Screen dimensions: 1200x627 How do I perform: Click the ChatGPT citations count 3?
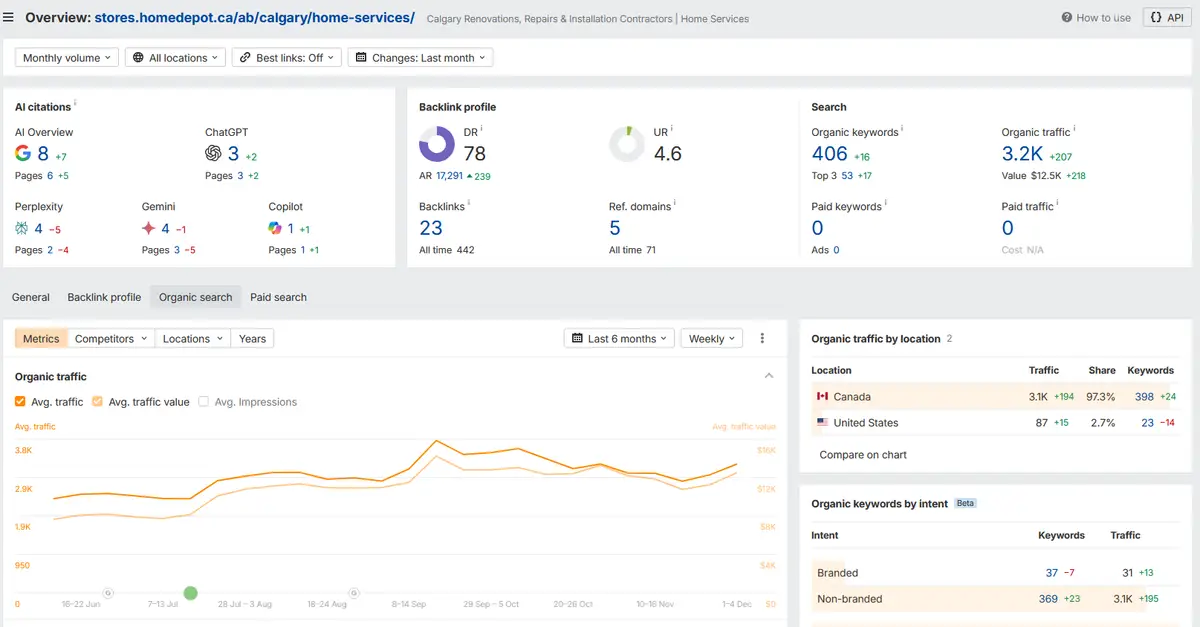click(x=233, y=154)
